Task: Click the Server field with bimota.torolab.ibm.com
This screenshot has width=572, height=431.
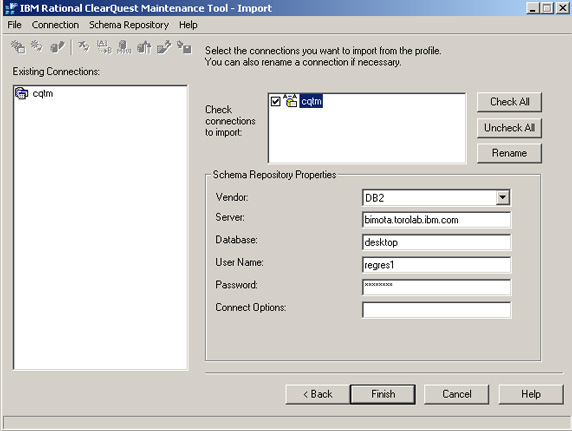Action: 437,220
